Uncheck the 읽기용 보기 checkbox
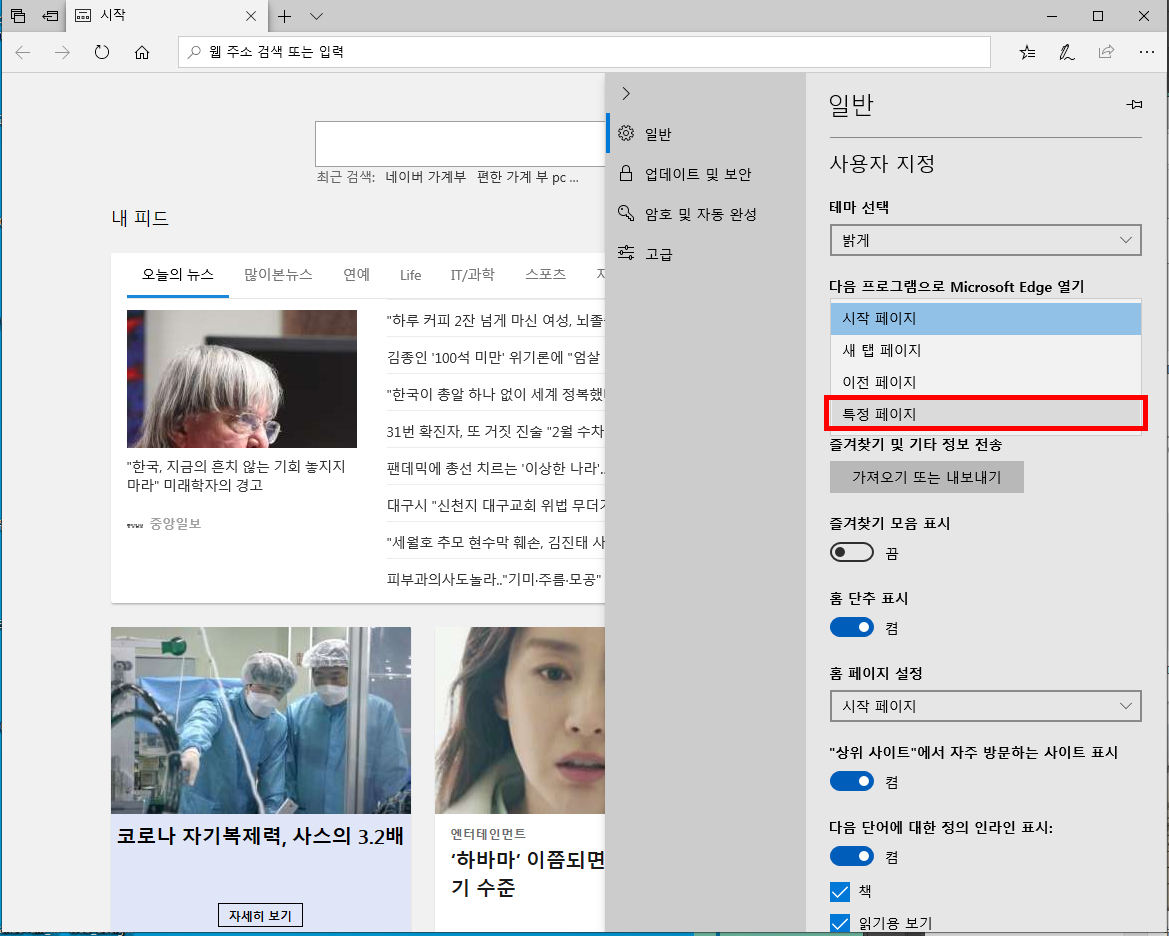The image size is (1169, 936). [x=839, y=923]
